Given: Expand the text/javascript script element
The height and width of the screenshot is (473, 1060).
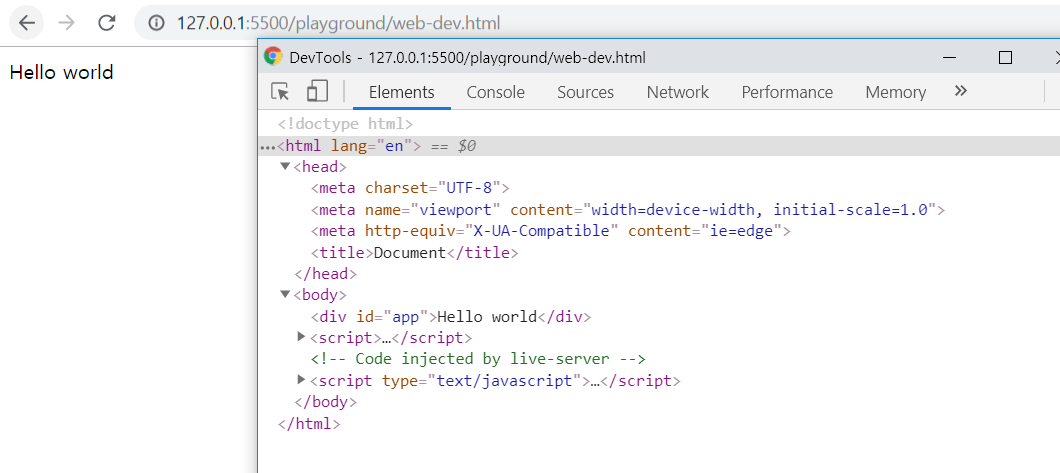Looking at the screenshot, I should 302,380.
